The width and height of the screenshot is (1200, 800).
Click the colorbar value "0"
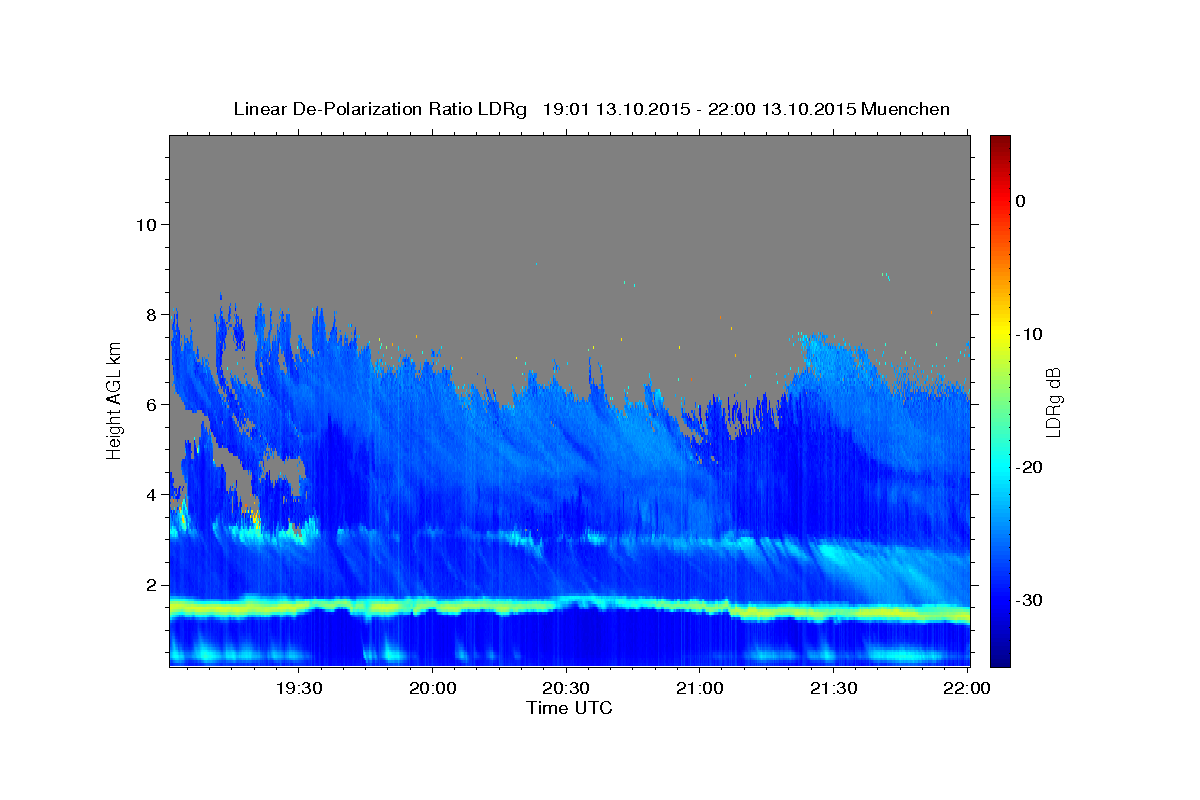click(1020, 201)
